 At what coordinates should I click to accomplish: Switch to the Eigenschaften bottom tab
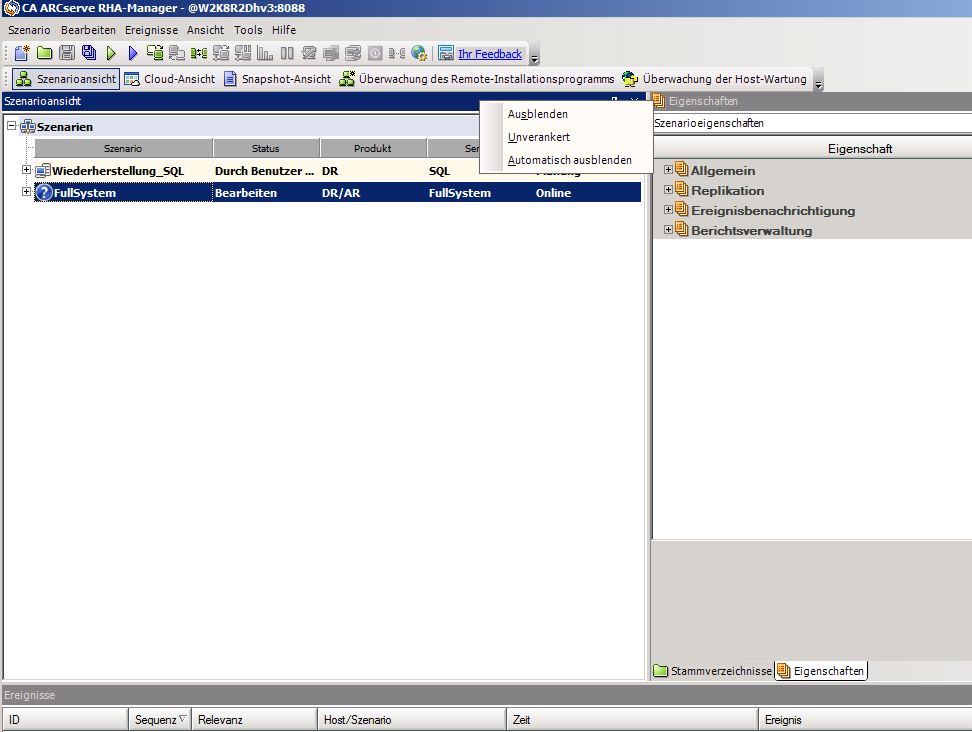tap(821, 671)
